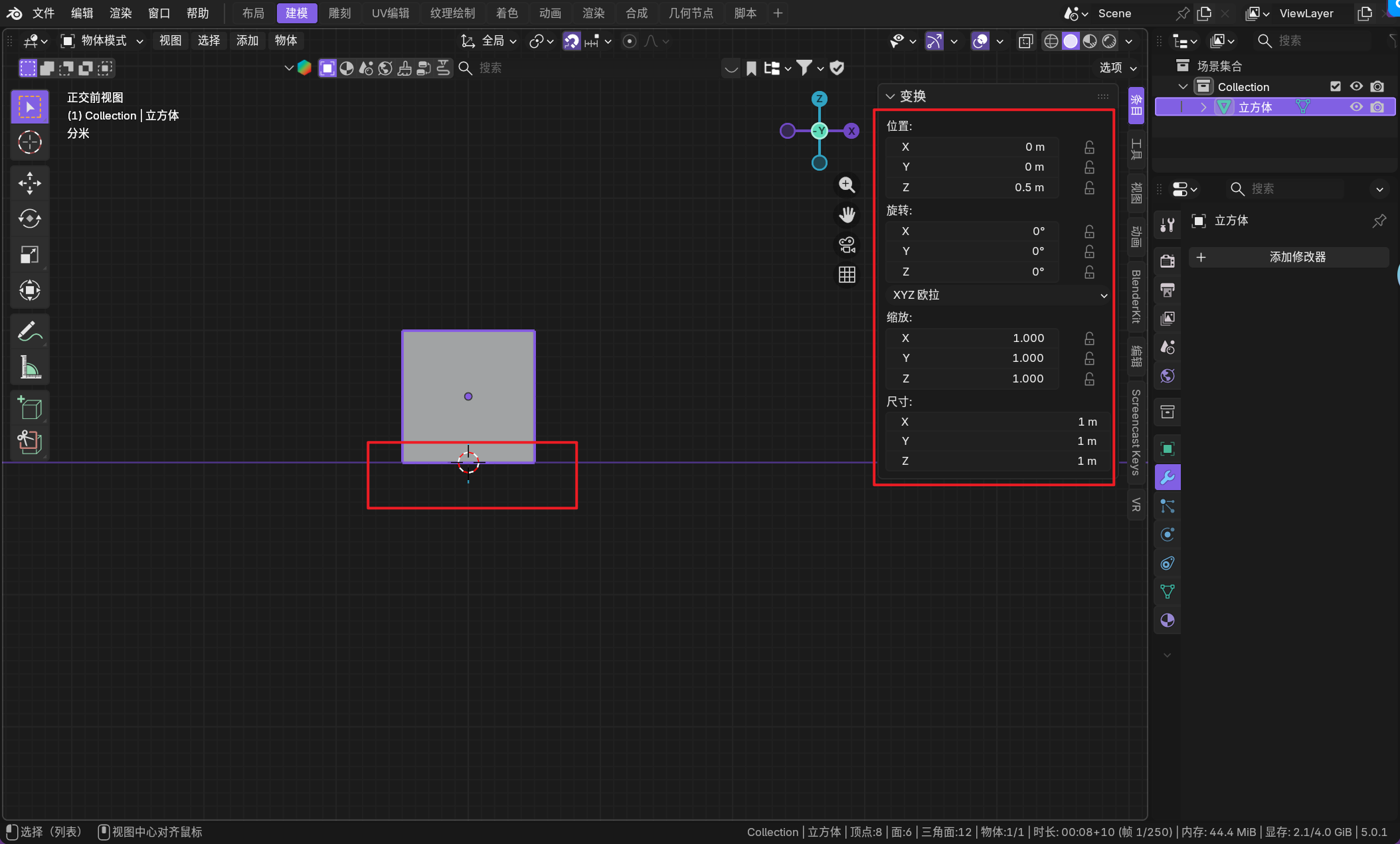Uncheck the Collection exclude checkbox
Viewport: 1400px width, 844px height.
[x=1336, y=86]
